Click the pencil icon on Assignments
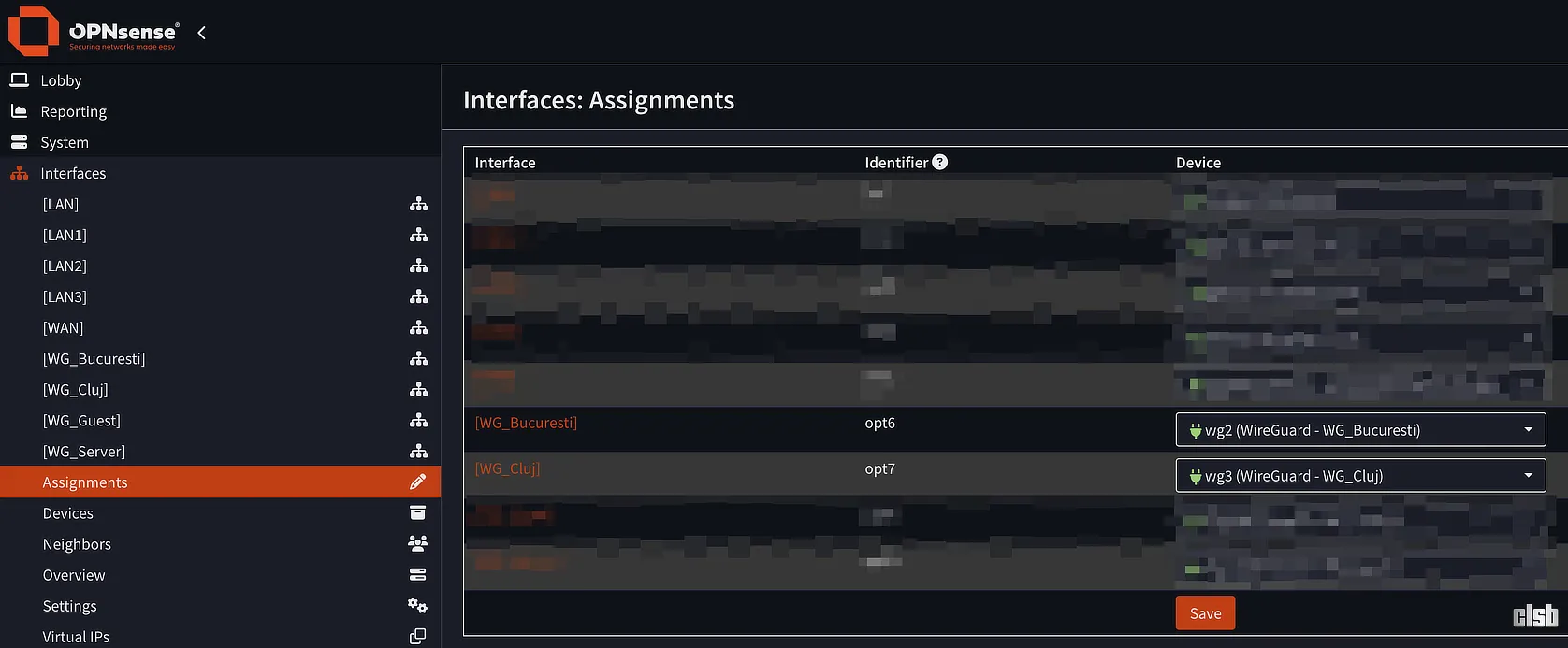Screen dimensions: 1568x648 417,482
